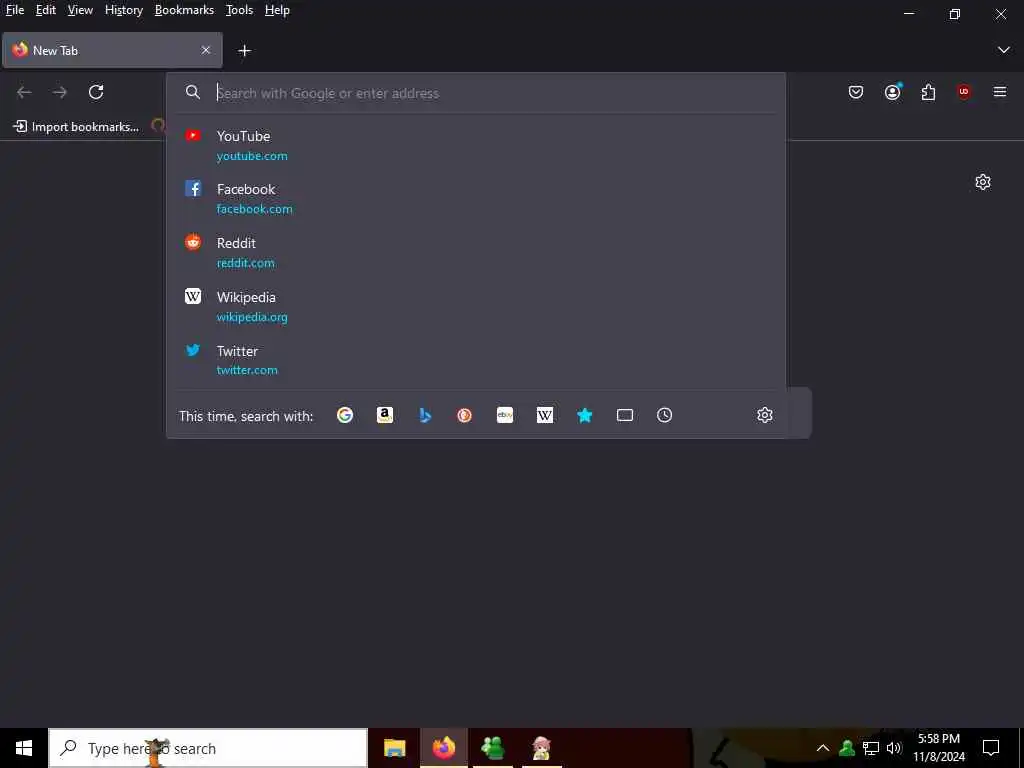Go forward using the forward arrow
The image size is (1024, 768).
tap(60, 92)
